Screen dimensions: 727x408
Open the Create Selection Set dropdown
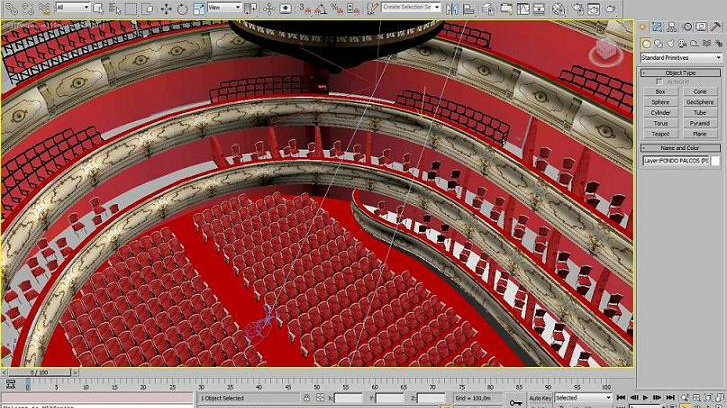click(411, 7)
